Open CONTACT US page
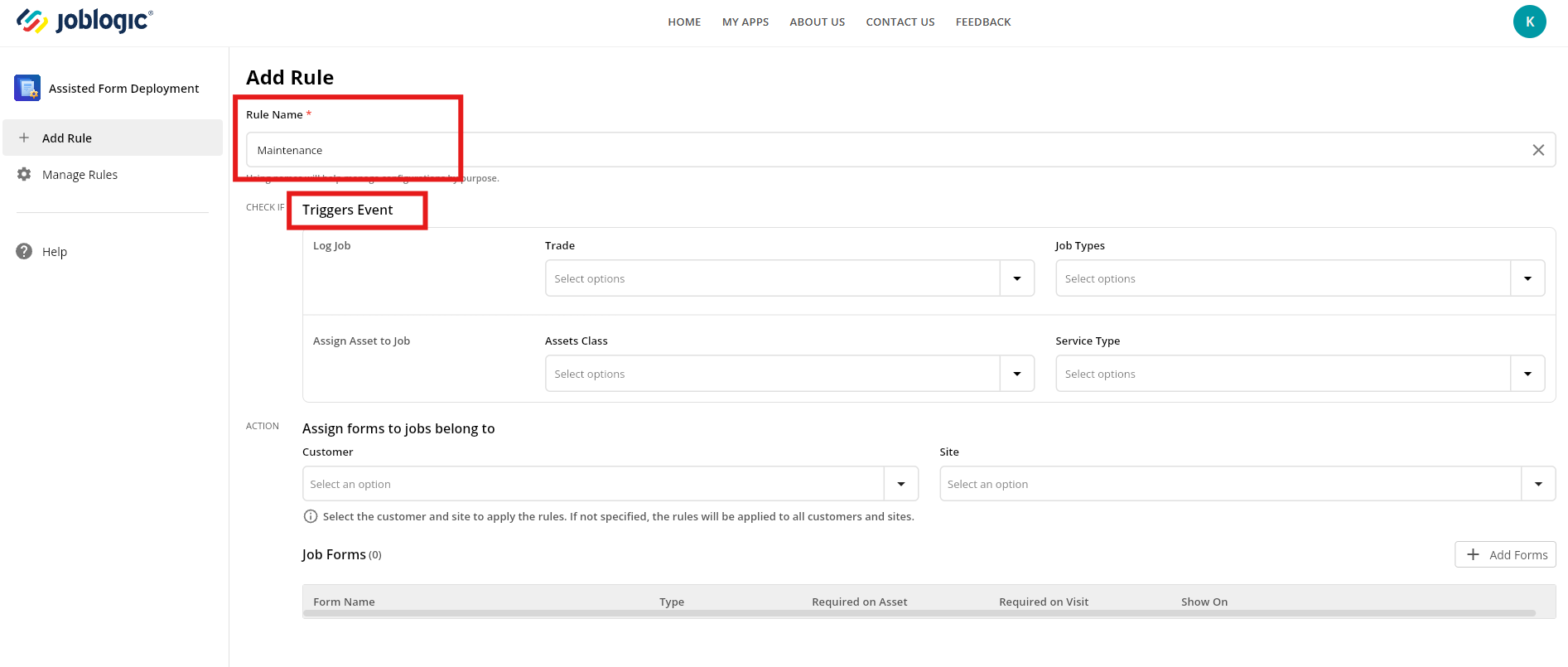 (x=900, y=22)
